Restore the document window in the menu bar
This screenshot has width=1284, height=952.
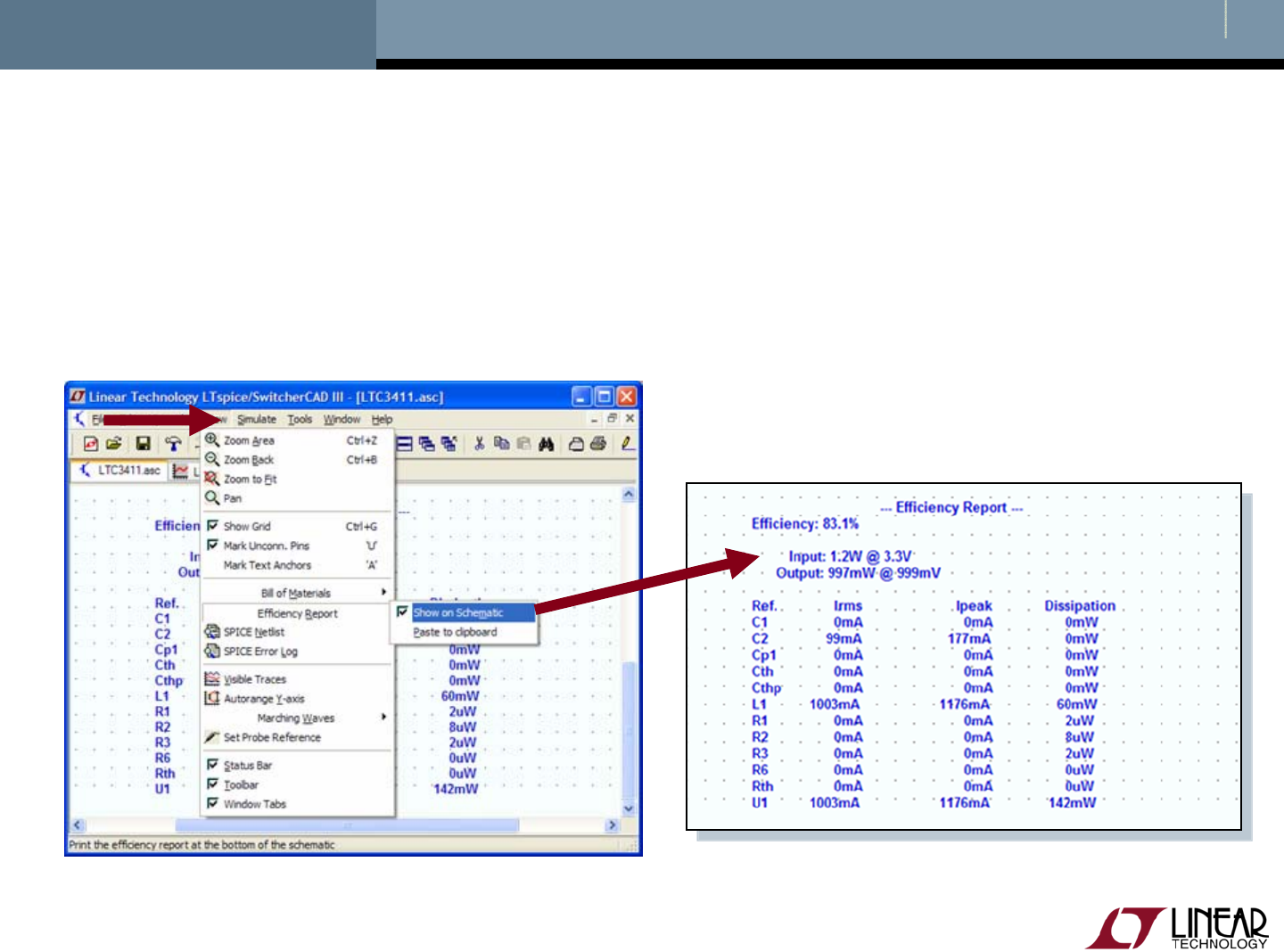click(x=613, y=418)
